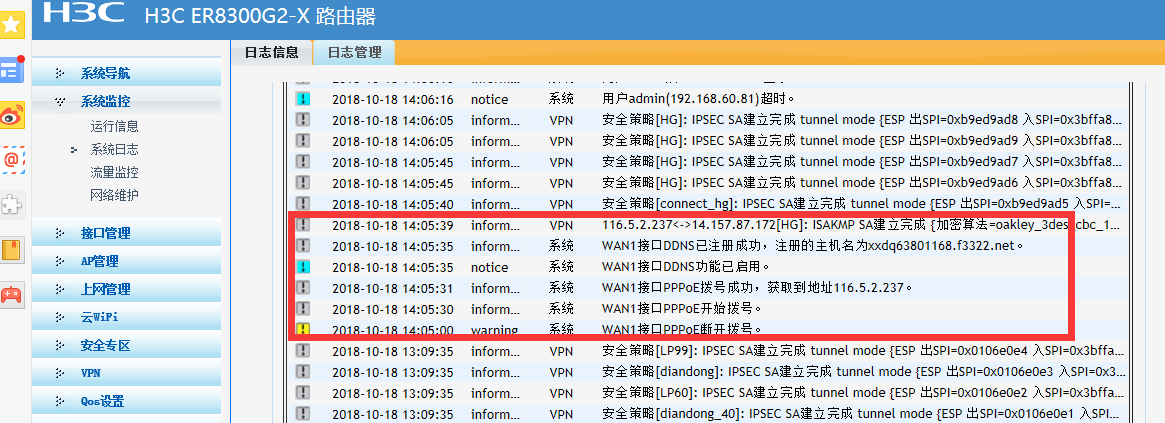Click info icon for DDNS已注册成功 log row
The width and height of the screenshot is (1165, 423).
(x=302, y=245)
